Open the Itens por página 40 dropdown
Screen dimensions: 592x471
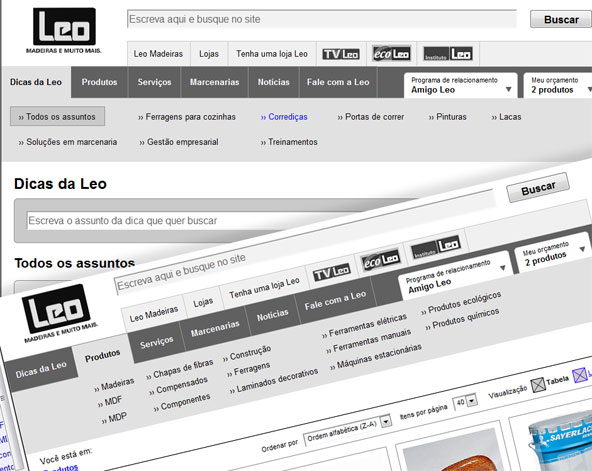tap(466, 402)
